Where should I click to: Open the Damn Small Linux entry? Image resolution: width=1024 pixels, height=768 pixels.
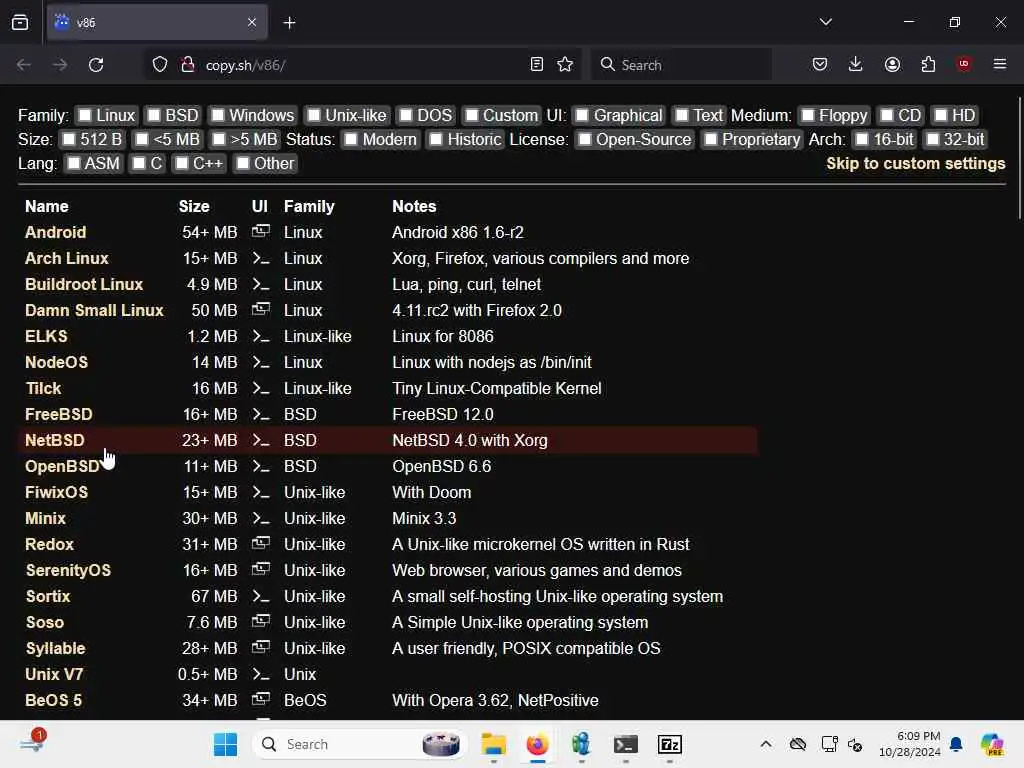point(94,310)
